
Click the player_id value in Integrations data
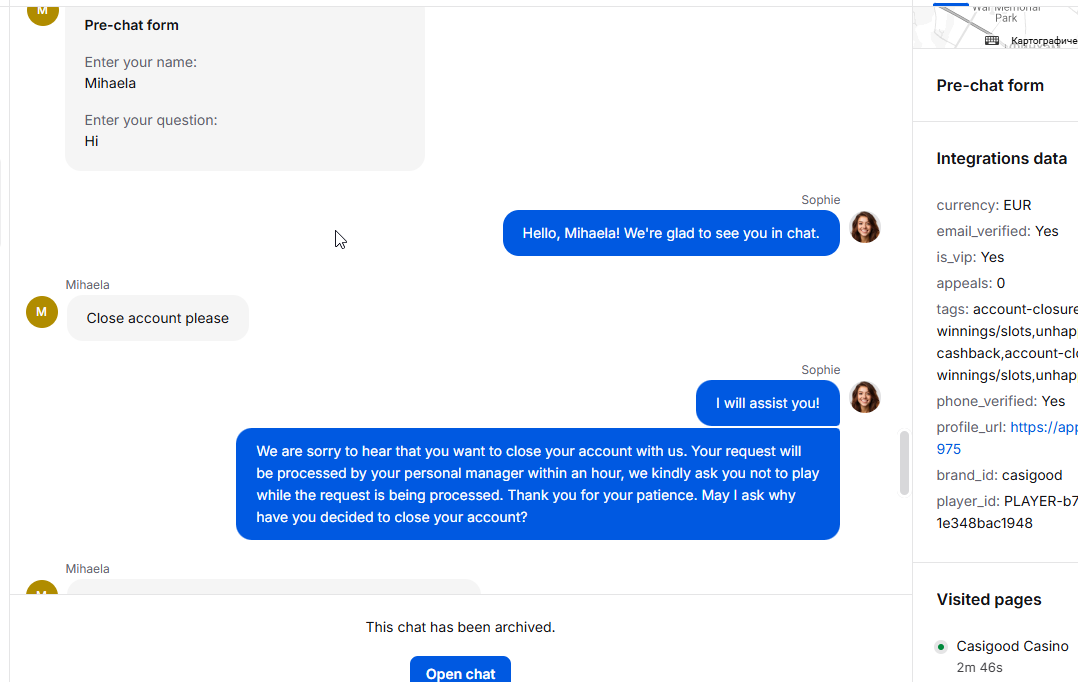tap(1040, 501)
